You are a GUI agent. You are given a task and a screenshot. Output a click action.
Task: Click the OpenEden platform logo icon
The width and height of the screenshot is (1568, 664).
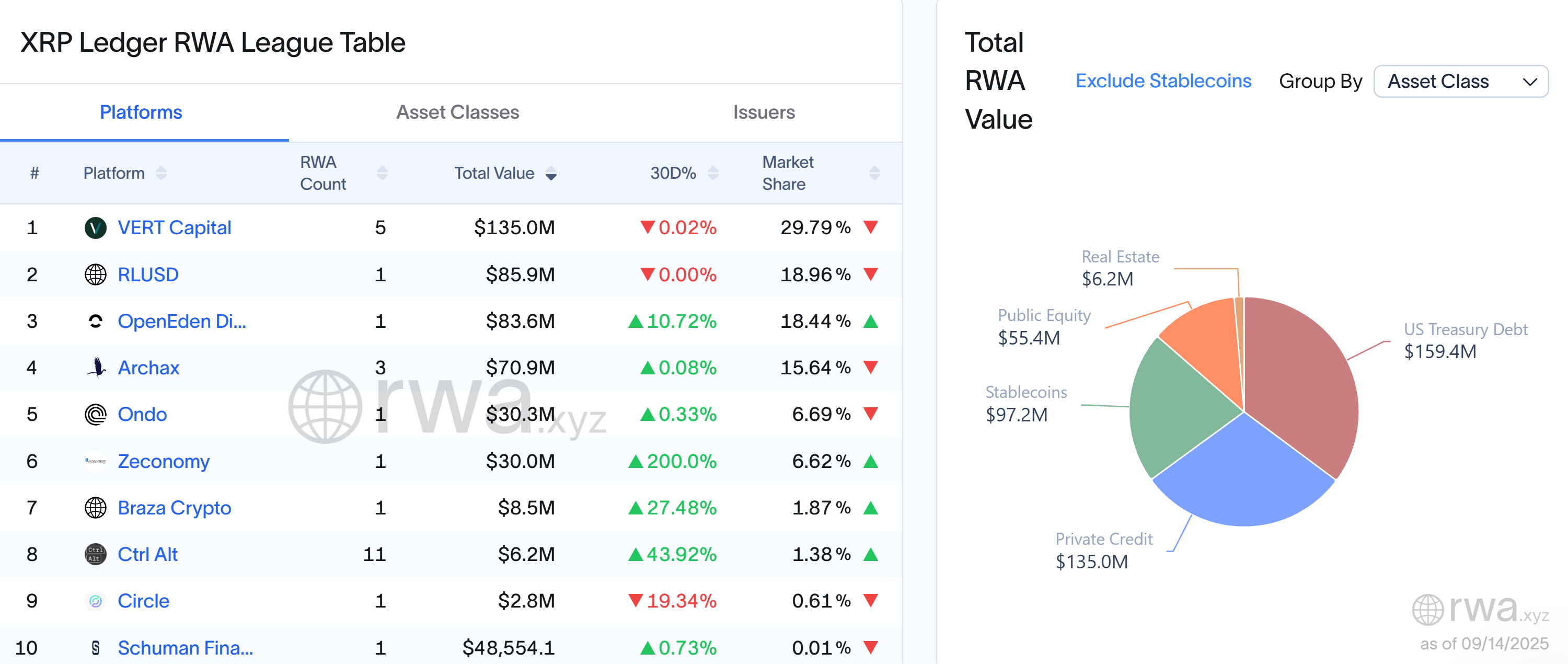(95, 320)
